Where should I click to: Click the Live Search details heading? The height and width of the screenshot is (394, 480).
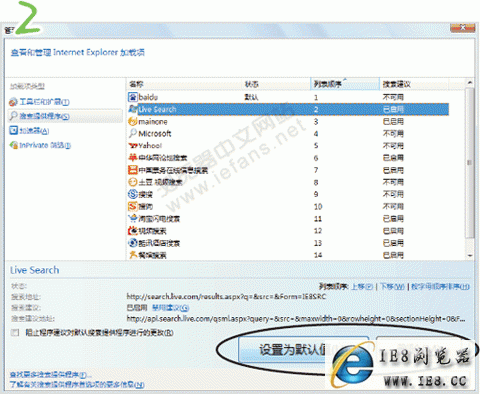point(35,270)
